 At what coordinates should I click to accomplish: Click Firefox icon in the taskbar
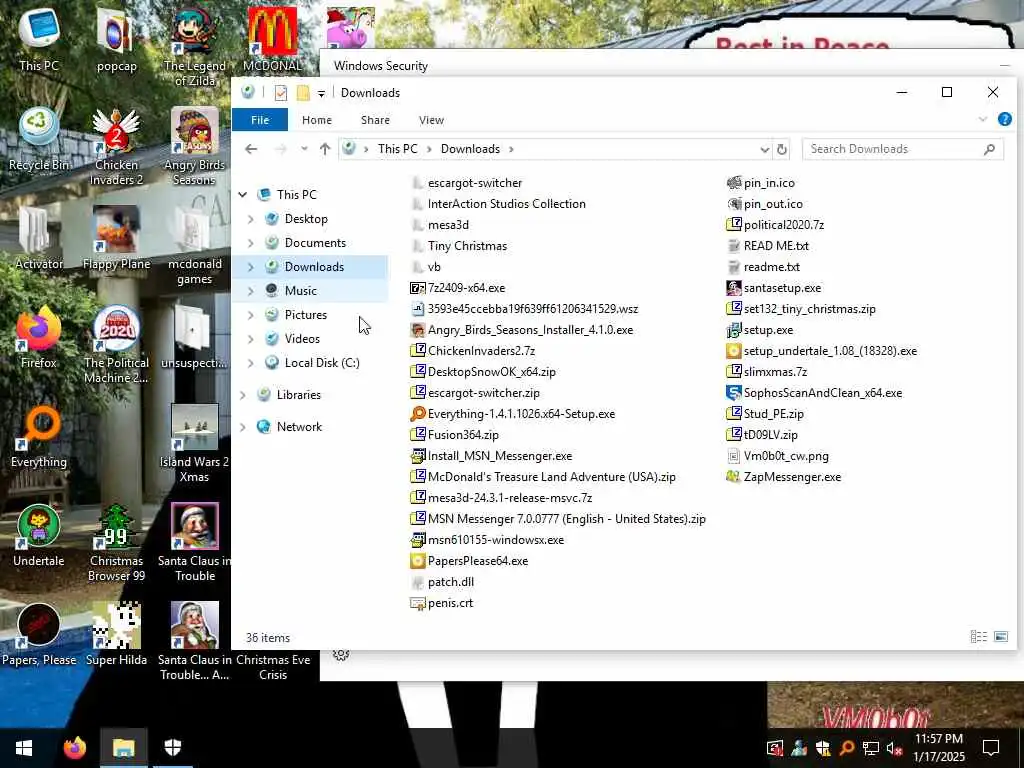click(74, 748)
